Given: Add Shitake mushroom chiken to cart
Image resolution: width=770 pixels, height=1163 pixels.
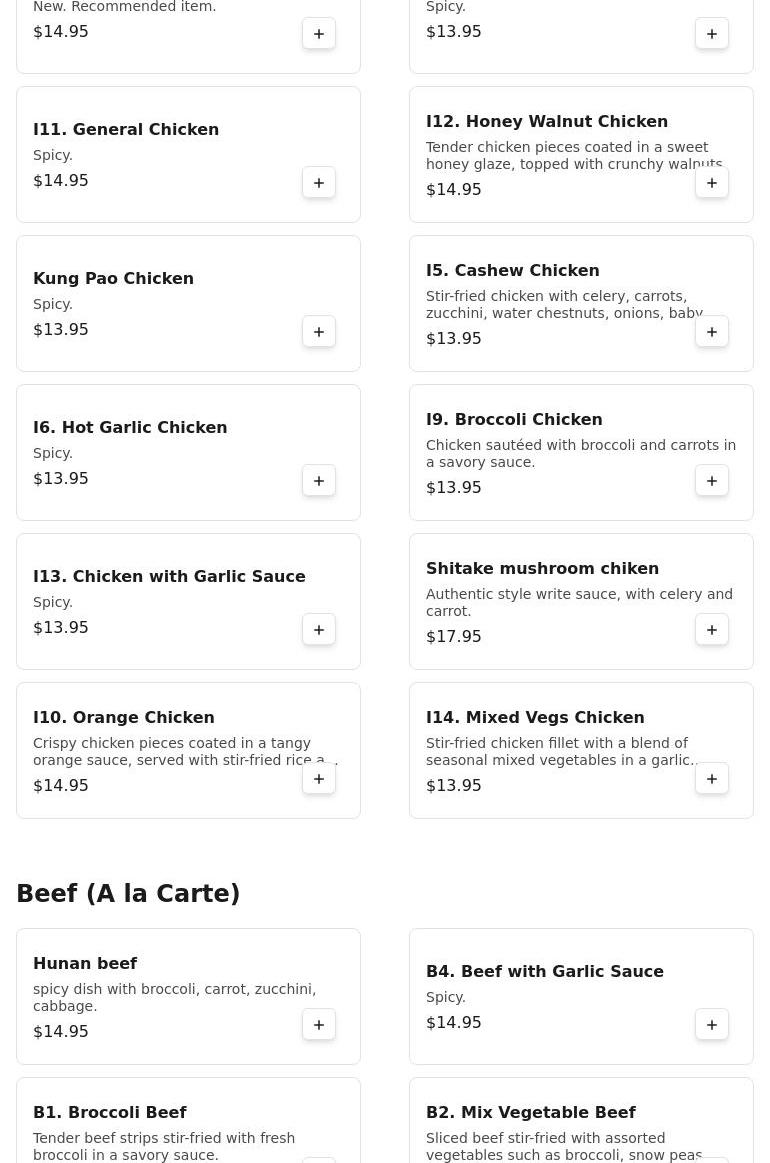Looking at the screenshot, I should 712,630.
